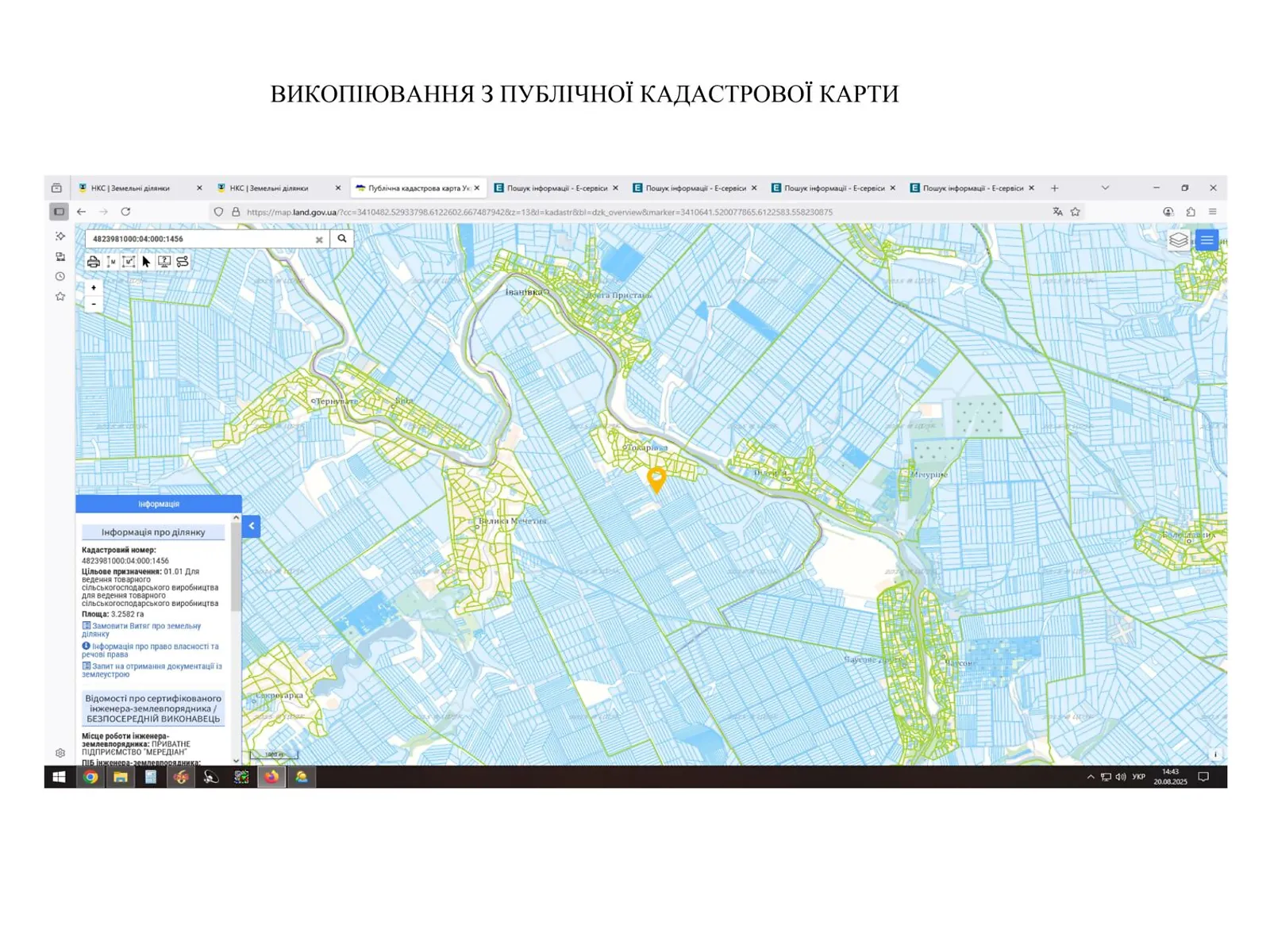
Task: Zoom in the map with plus
Action: tap(94, 288)
